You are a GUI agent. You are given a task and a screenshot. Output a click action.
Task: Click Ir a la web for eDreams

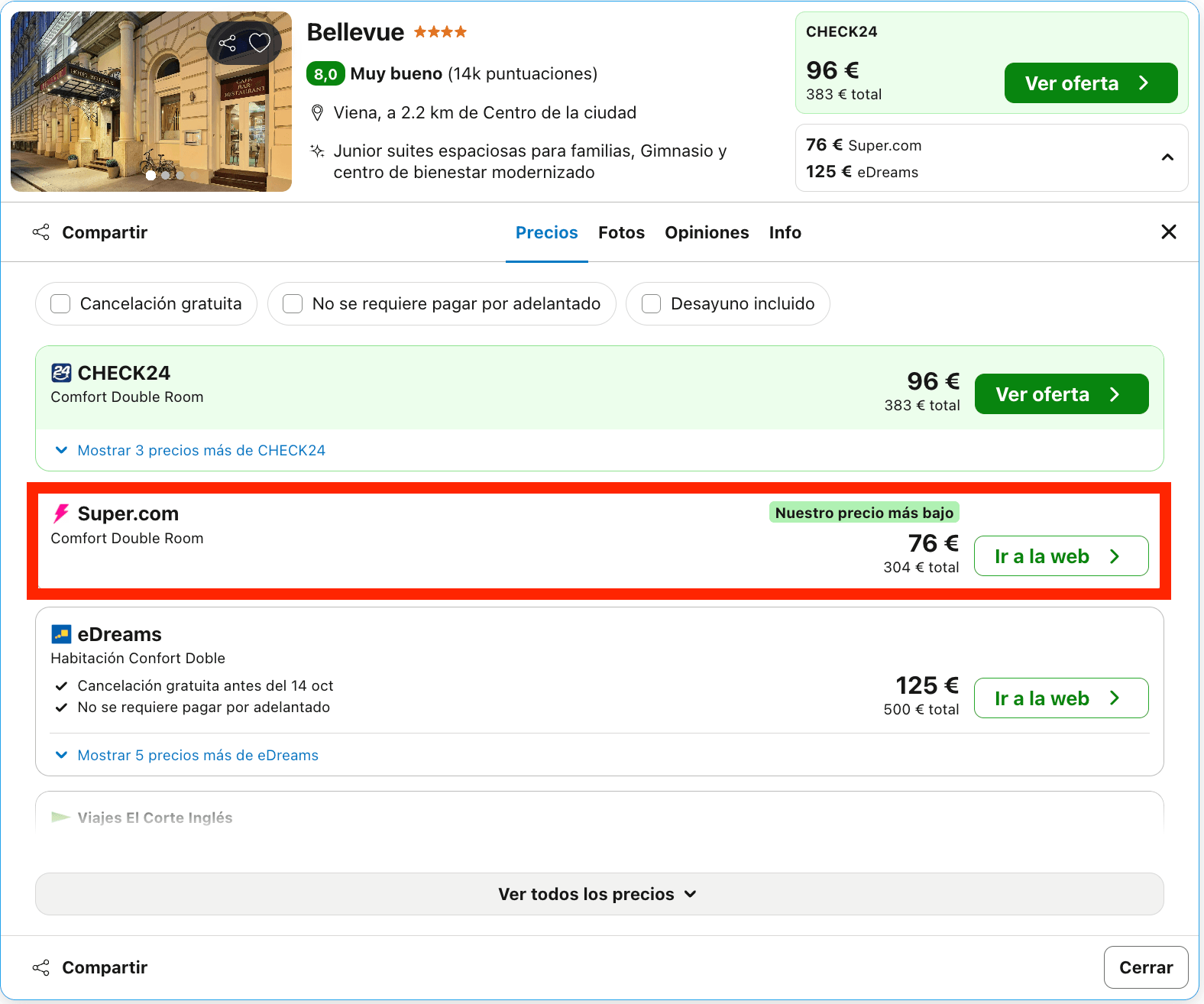(x=1062, y=698)
